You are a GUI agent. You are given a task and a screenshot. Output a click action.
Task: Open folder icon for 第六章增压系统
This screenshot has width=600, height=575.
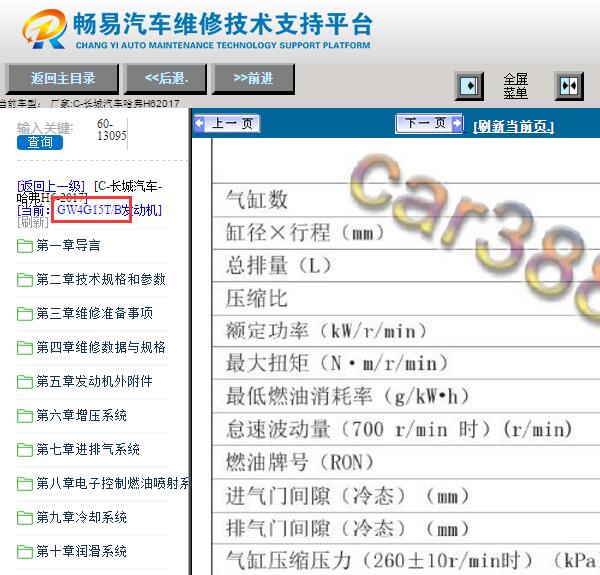pyautogui.click(x=25, y=415)
